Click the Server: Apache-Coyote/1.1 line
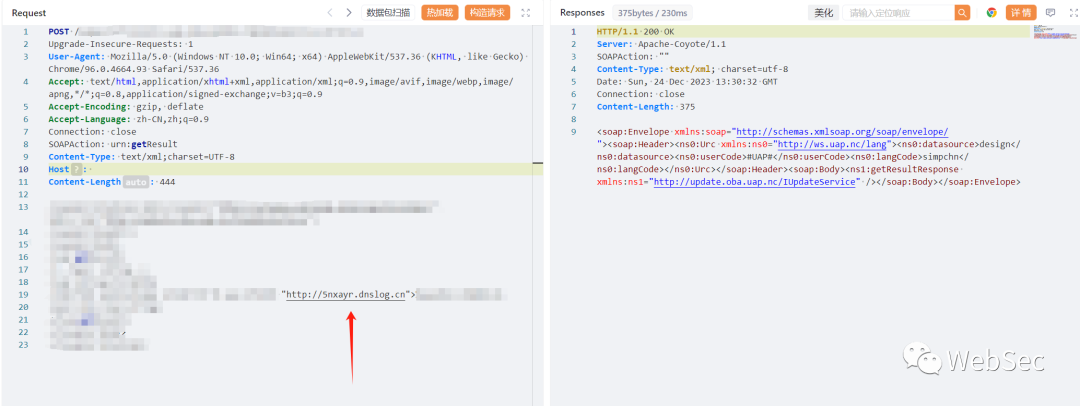Viewport: 1080px width, 406px height. click(x=661, y=44)
